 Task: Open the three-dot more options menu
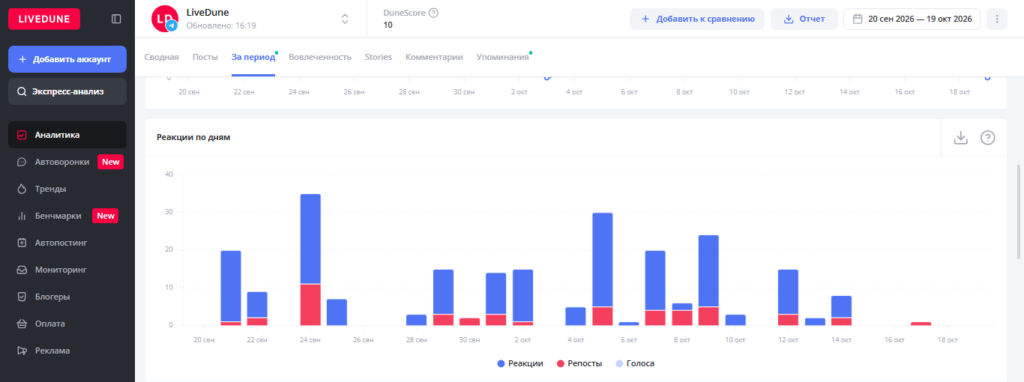pyautogui.click(x=997, y=19)
